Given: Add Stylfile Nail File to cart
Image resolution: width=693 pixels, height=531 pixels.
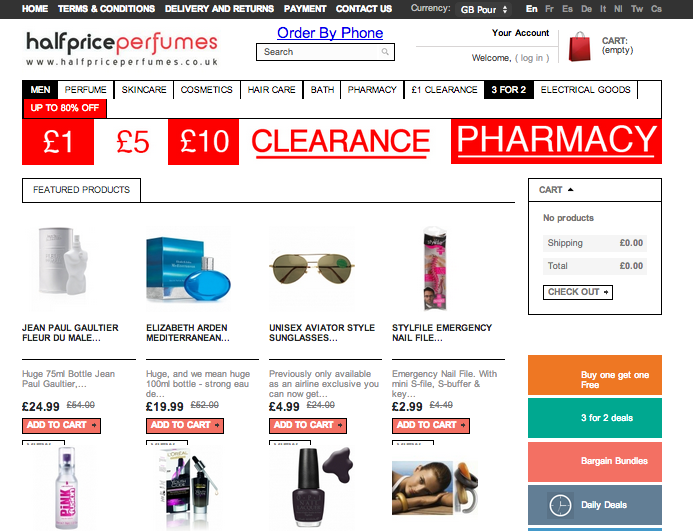Looking at the screenshot, I should pyautogui.click(x=430, y=425).
